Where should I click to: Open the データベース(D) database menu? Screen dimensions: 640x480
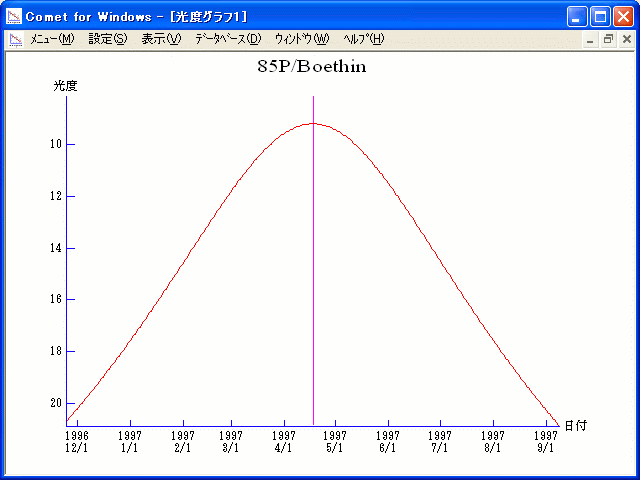[227, 39]
